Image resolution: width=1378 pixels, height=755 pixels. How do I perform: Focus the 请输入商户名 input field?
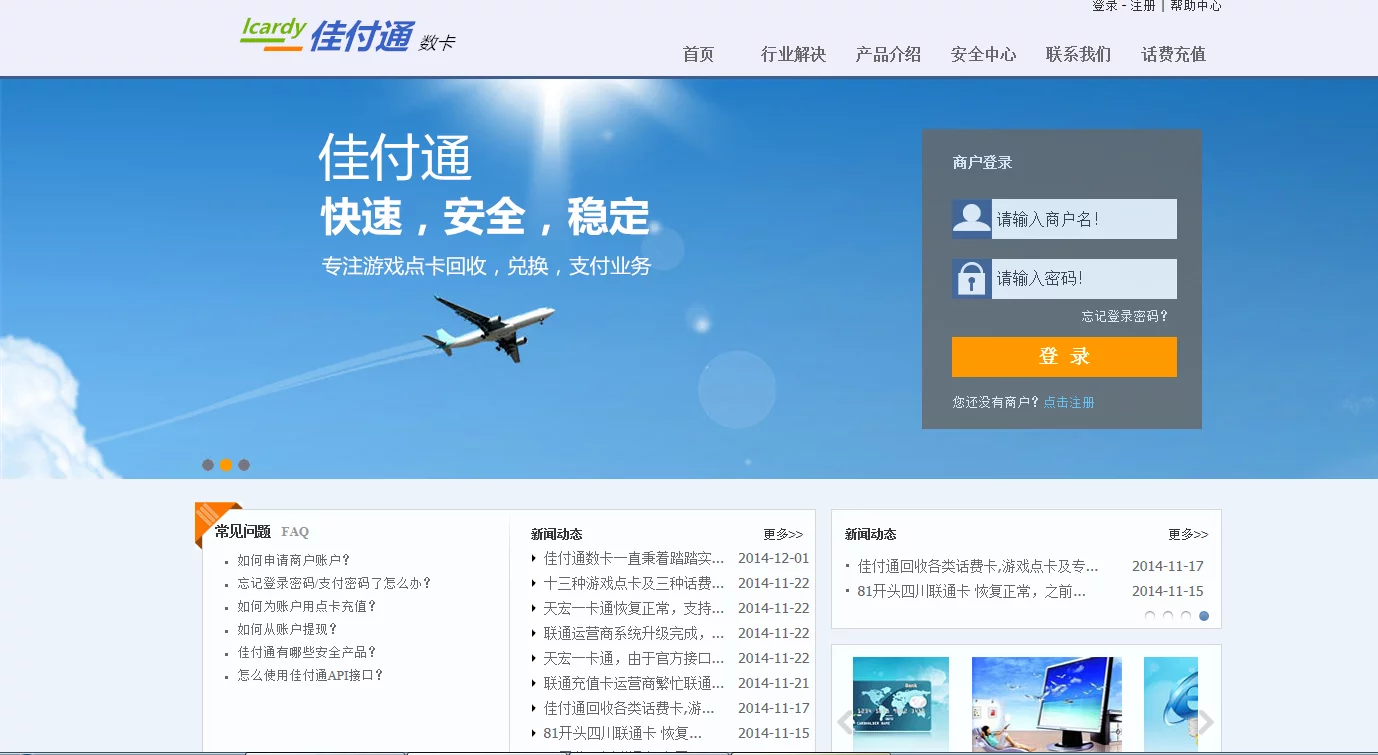point(1084,219)
